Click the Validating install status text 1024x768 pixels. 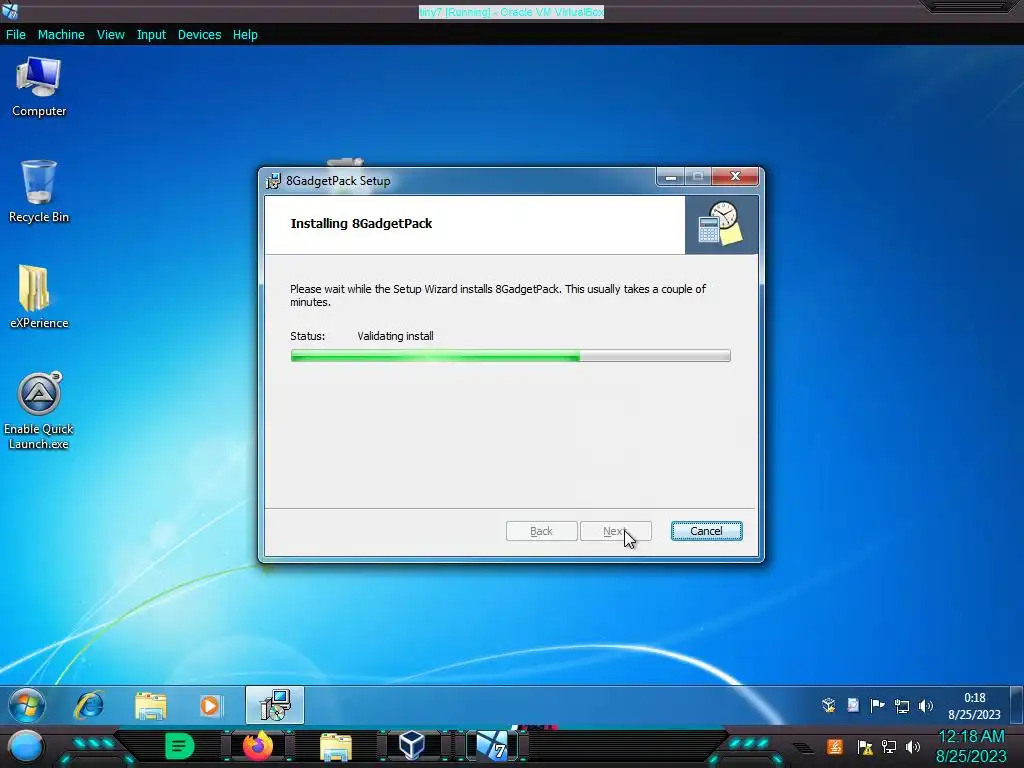pyautogui.click(x=395, y=336)
